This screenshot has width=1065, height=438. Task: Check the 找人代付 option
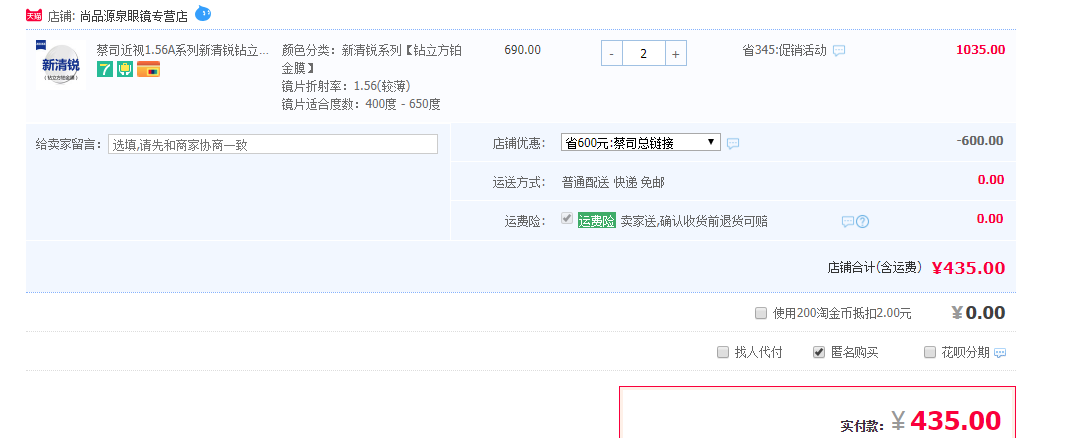point(723,352)
